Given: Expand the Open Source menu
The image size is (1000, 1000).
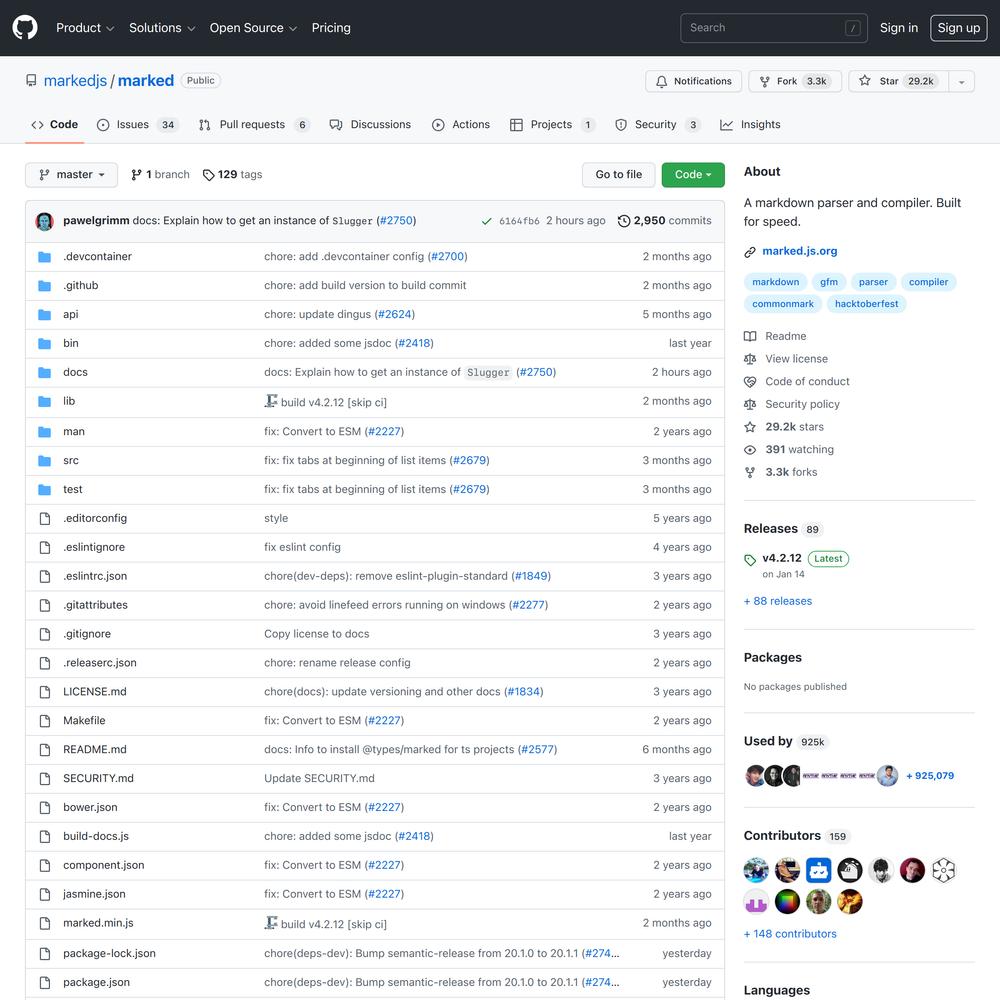Looking at the screenshot, I should (x=253, y=27).
